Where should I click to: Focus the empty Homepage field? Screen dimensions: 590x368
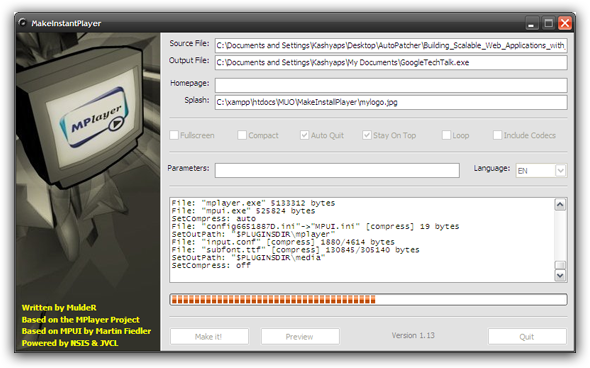391,85
